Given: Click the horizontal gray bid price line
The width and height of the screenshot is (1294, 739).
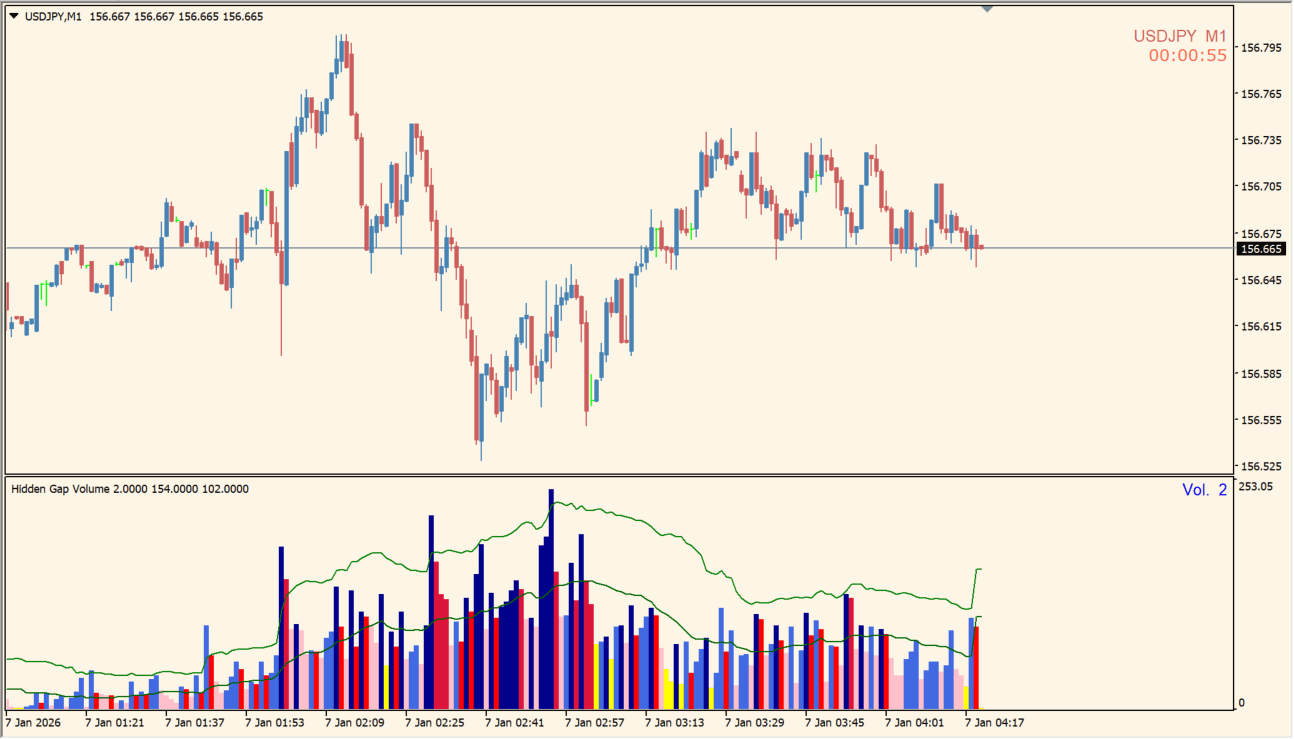Looking at the screenshot, I should pos(600,247).
